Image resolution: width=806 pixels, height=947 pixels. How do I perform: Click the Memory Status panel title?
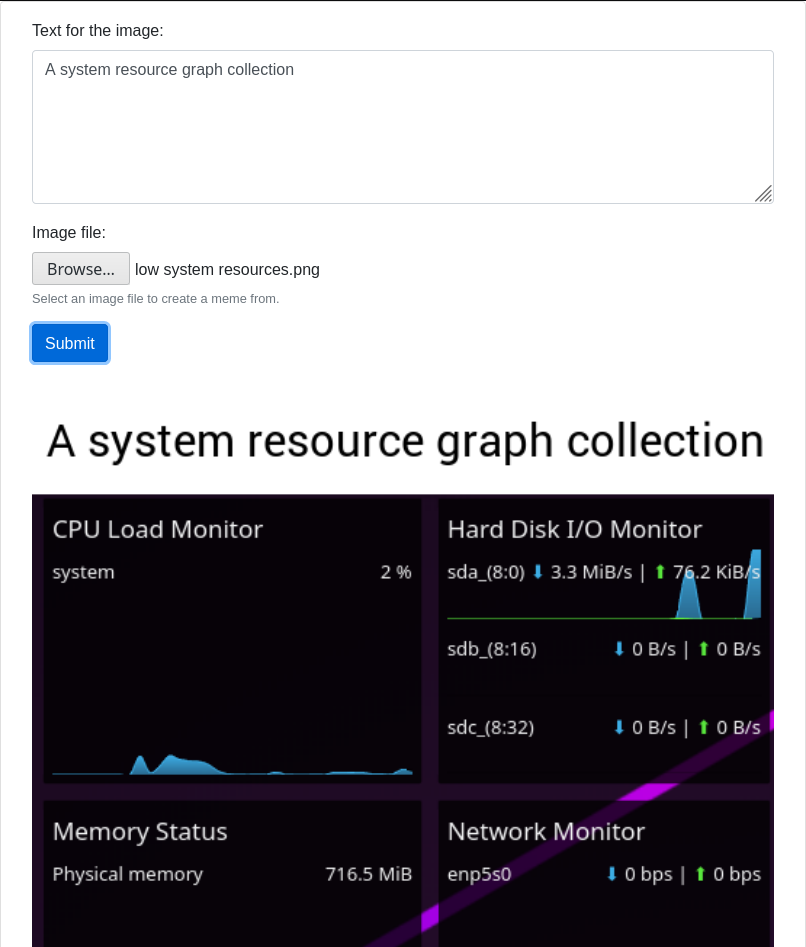140,832
